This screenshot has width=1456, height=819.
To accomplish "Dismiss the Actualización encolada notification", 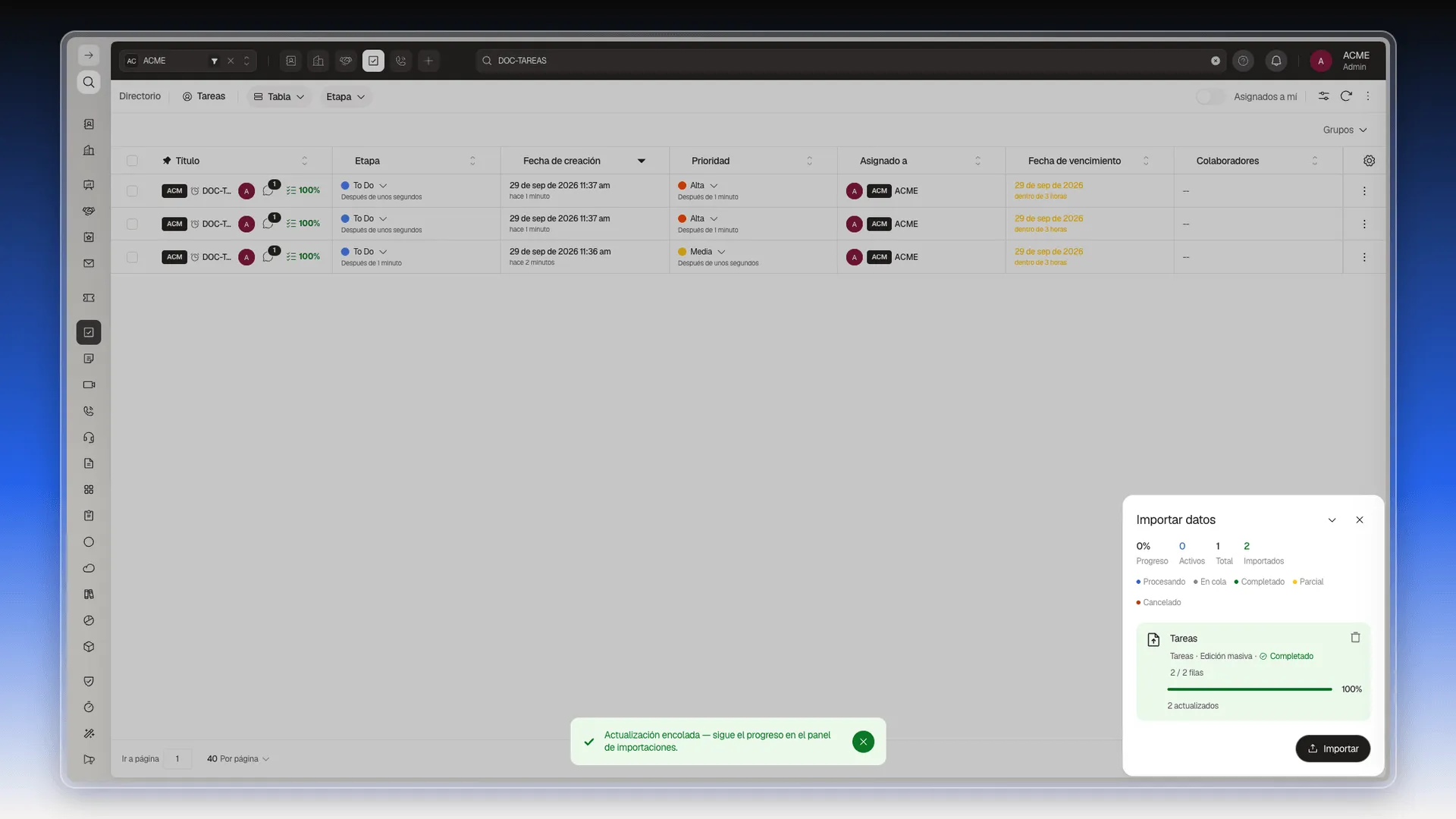I will coord(863,742).
